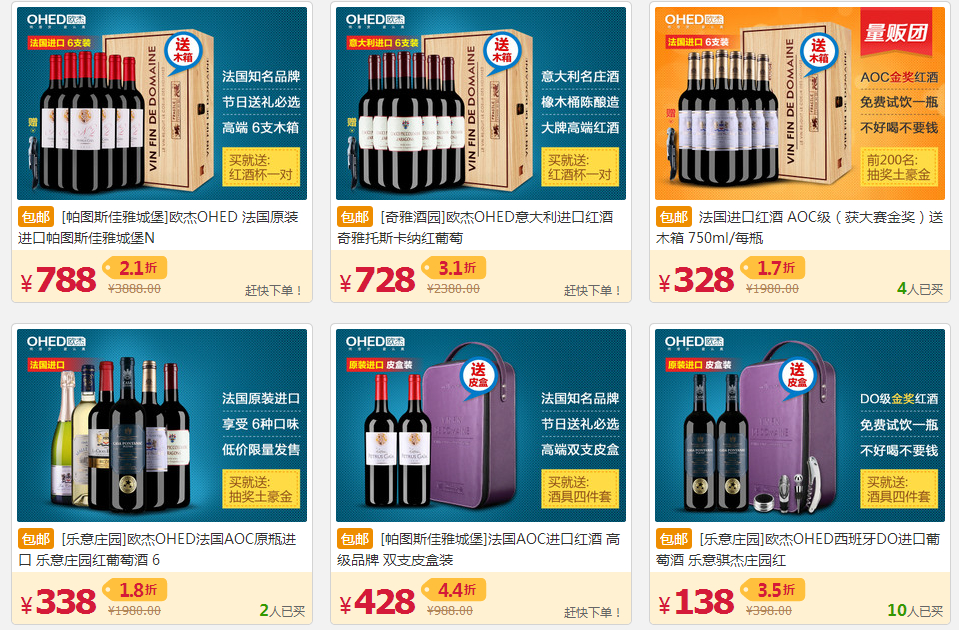Click the 包邮 badge on the ¥138 product
The width and height of the screenshot is (959, 630).
673,539
